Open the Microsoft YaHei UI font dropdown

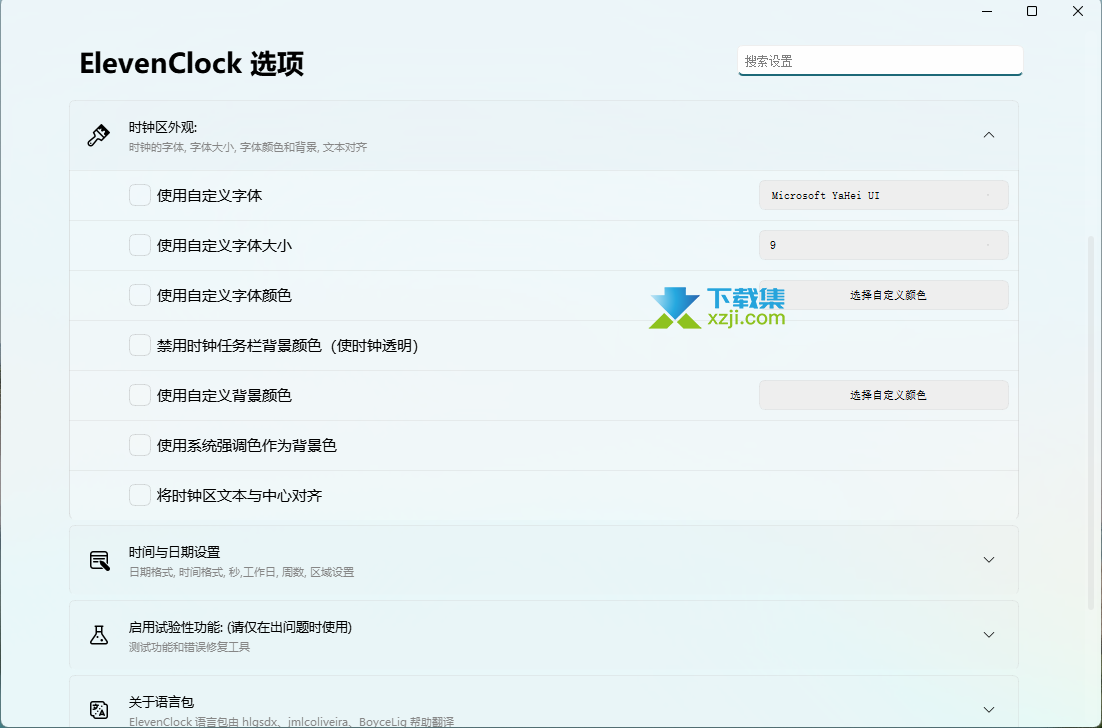coord(883,195)
